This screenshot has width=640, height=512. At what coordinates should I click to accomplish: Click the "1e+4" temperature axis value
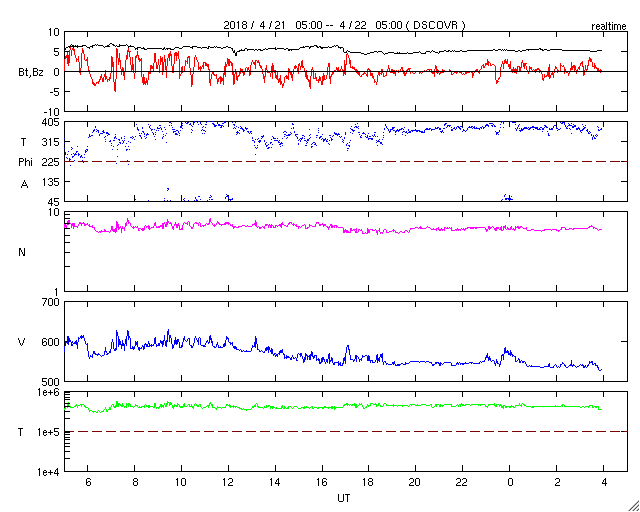(x=49, y=472)
